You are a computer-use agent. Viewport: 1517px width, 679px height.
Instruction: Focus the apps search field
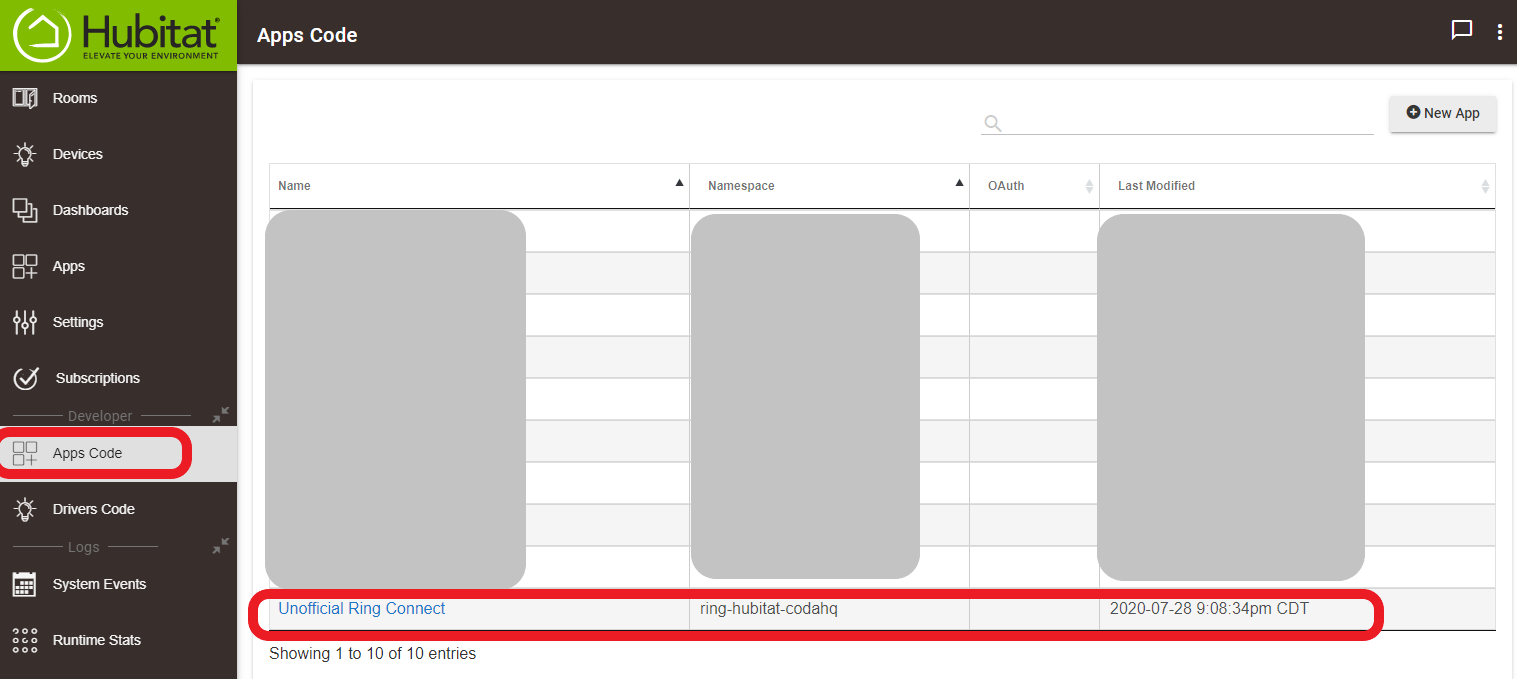[1177, 122]
